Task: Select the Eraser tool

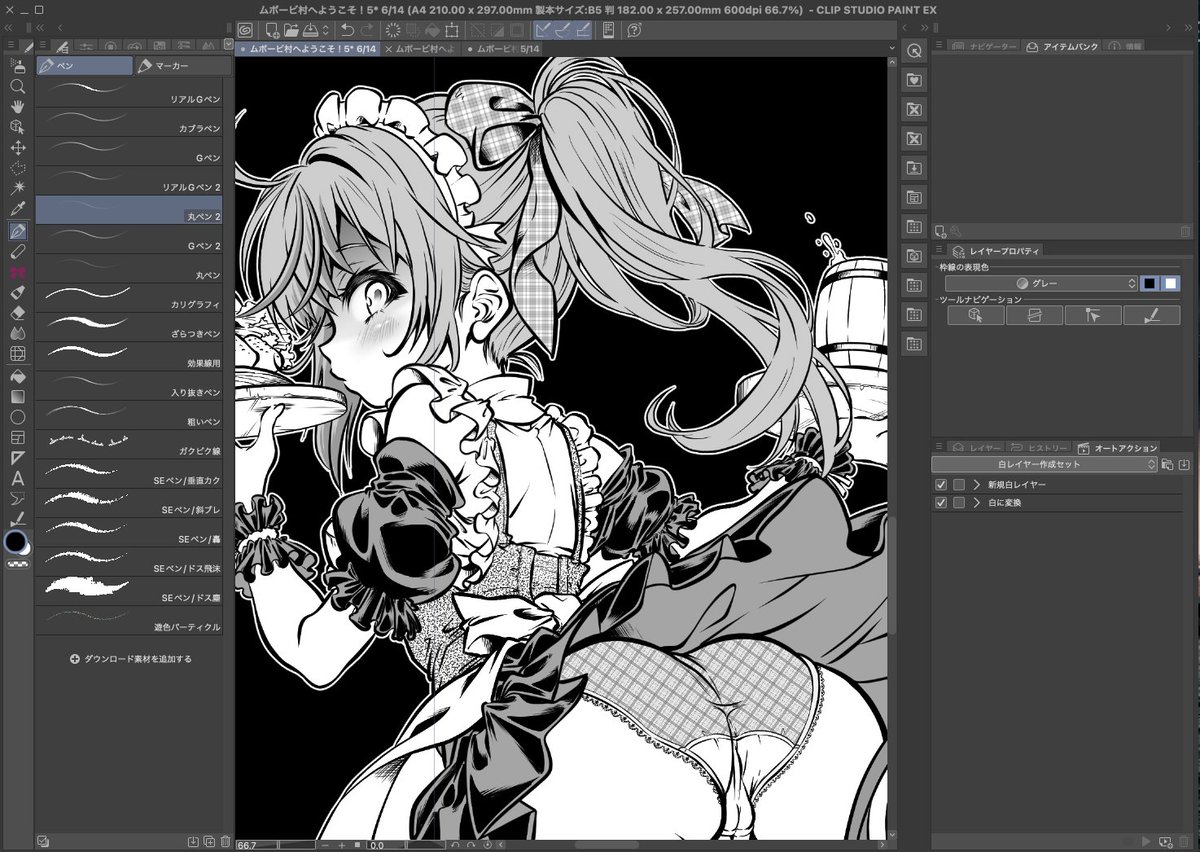Action: pyautogui.click(x=17, y=313)
